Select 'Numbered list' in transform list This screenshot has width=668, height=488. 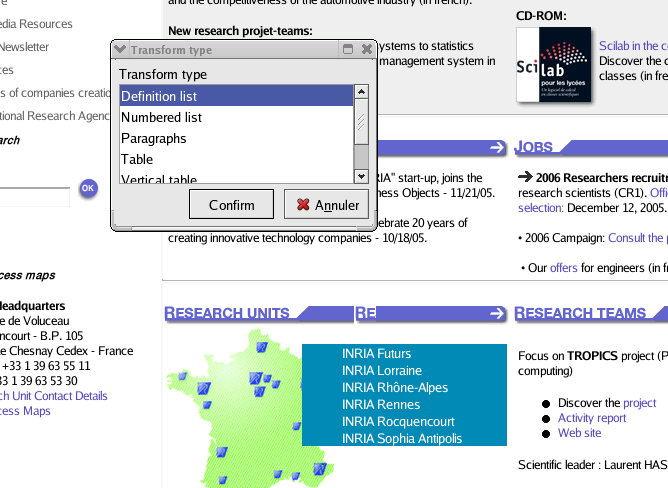click(236, 117)
